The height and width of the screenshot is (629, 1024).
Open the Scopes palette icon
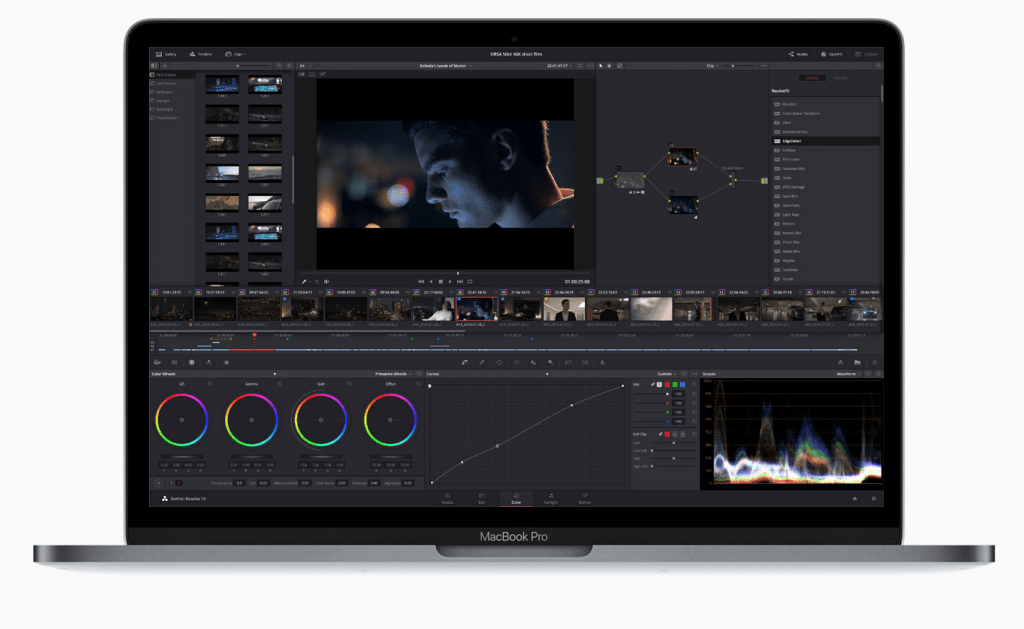857,362
